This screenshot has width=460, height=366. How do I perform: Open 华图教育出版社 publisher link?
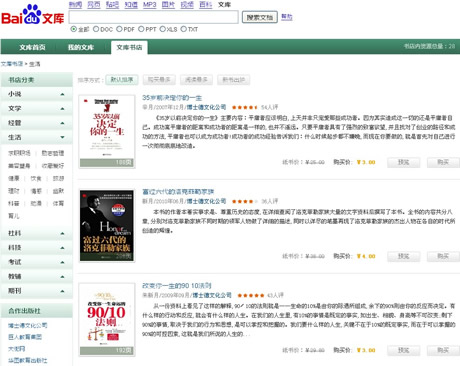click(x=28, y=360)
